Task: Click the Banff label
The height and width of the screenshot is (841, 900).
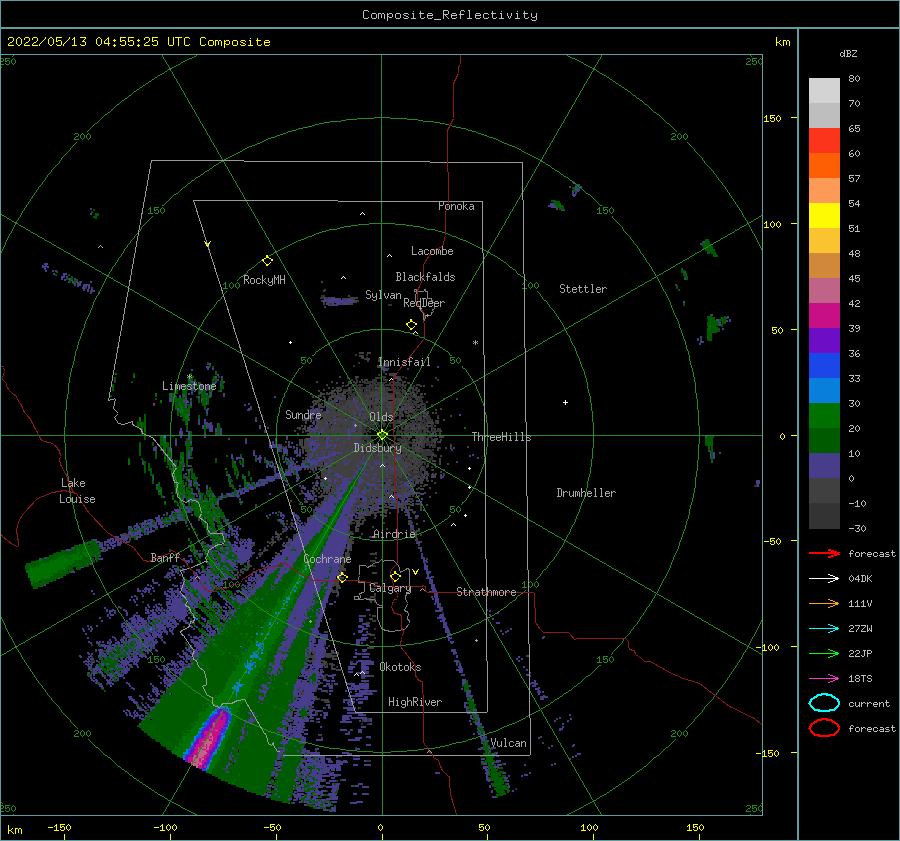Action: pos(165,557)
